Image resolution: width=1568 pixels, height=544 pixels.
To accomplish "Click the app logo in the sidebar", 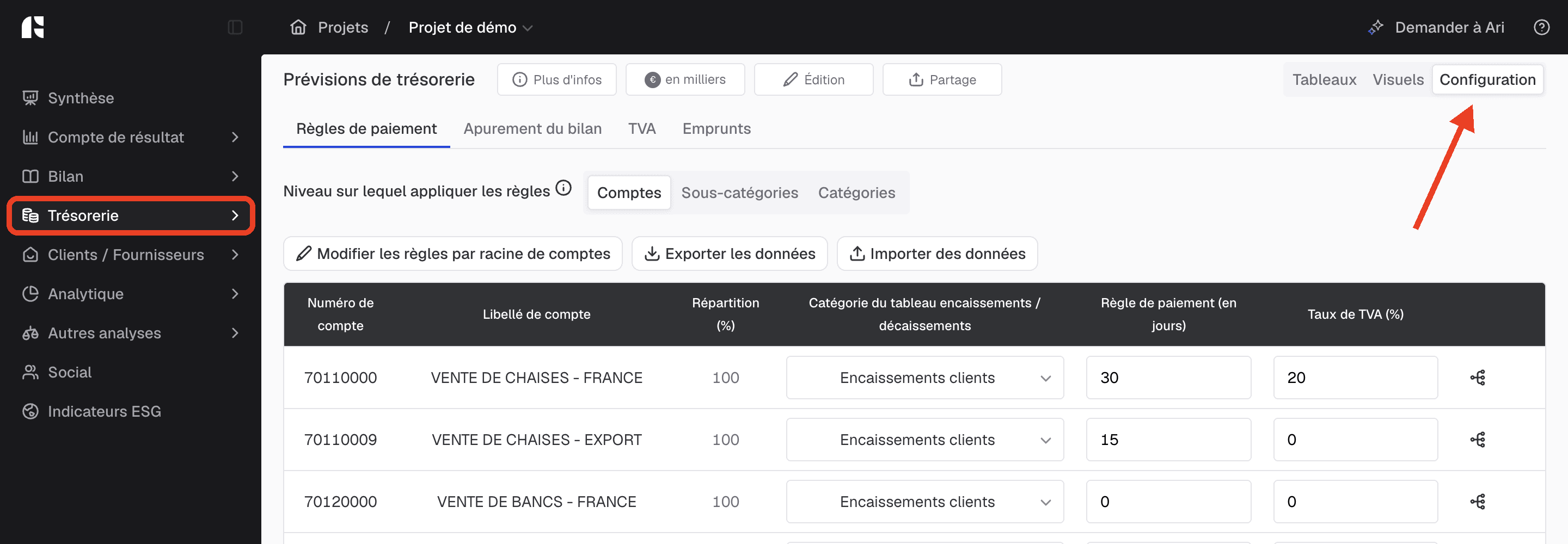I will pos(33,27).
